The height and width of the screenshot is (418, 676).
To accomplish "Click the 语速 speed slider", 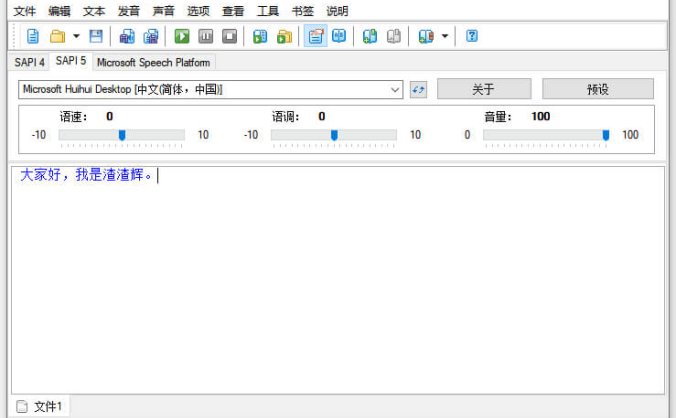I will (x=122, y=135).
